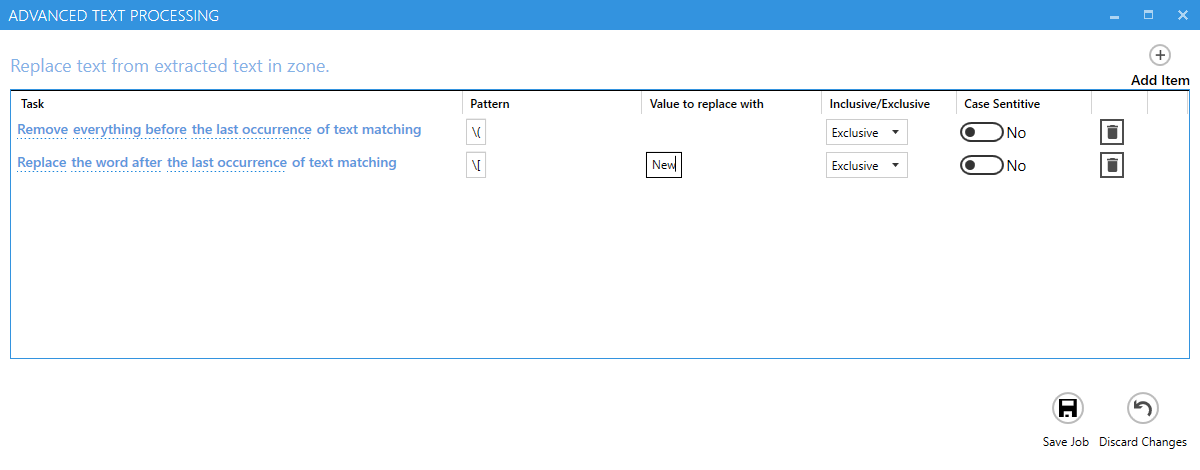Click 'Replace' link in second task

[42, 163]
